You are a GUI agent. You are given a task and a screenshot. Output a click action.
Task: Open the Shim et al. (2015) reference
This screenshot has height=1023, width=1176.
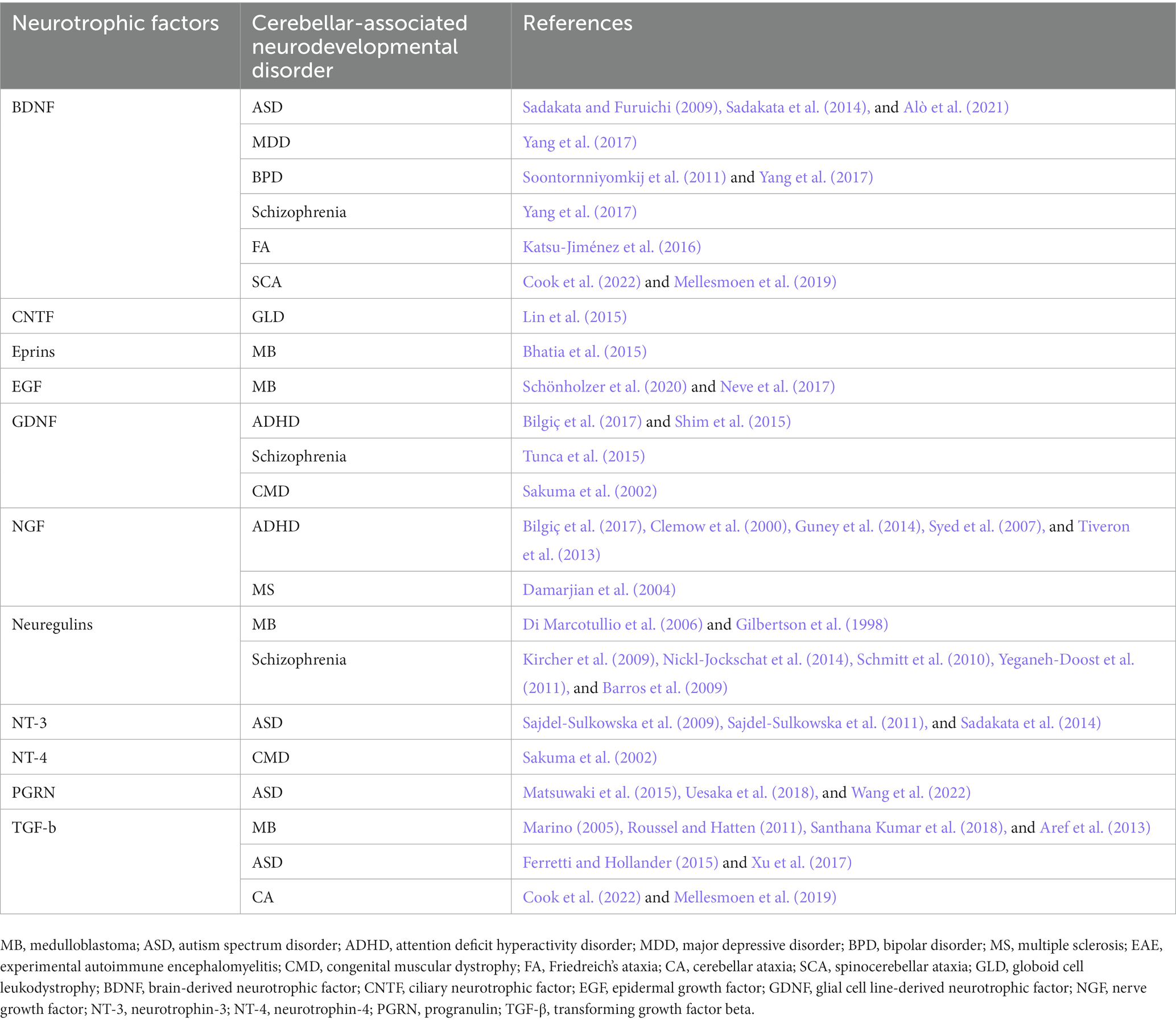tap(732, 421)
